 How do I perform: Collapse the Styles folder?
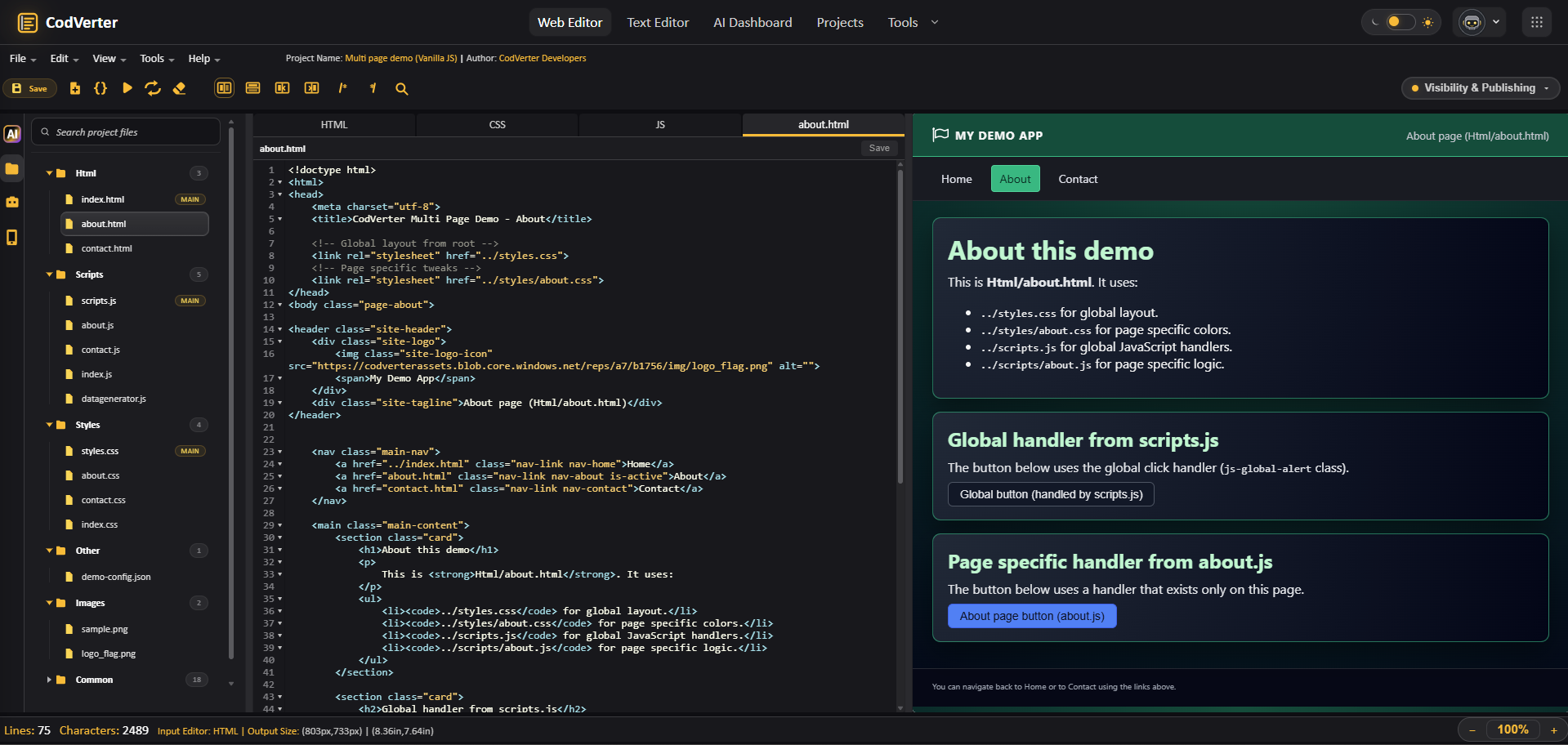49,425
